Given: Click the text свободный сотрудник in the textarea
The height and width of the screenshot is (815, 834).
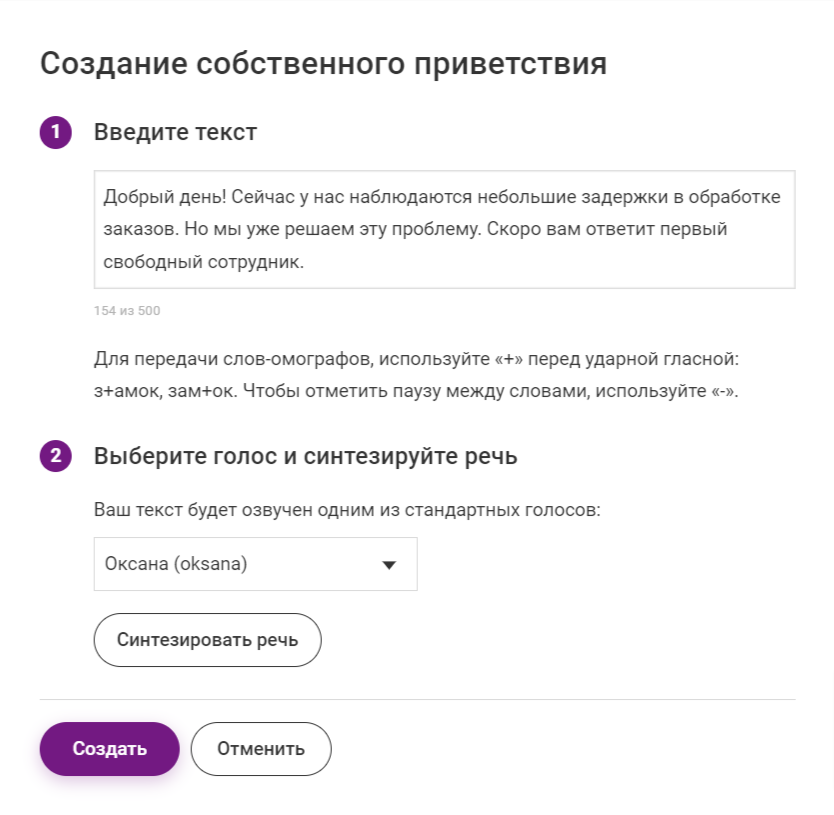Looking at the screenshot, I should point(216,263).
